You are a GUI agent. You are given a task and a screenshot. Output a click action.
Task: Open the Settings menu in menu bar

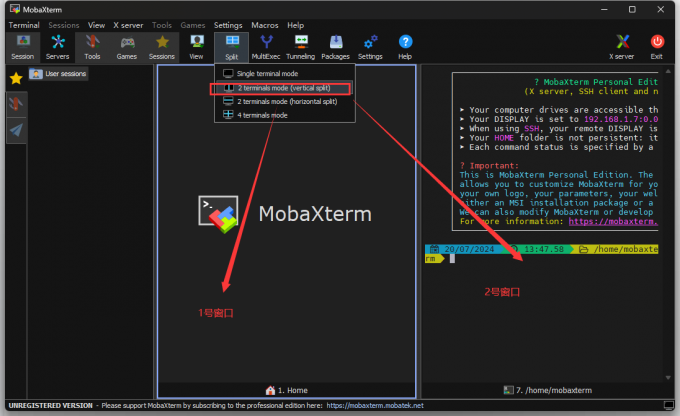pyautogui.click(x=228, y=25)
